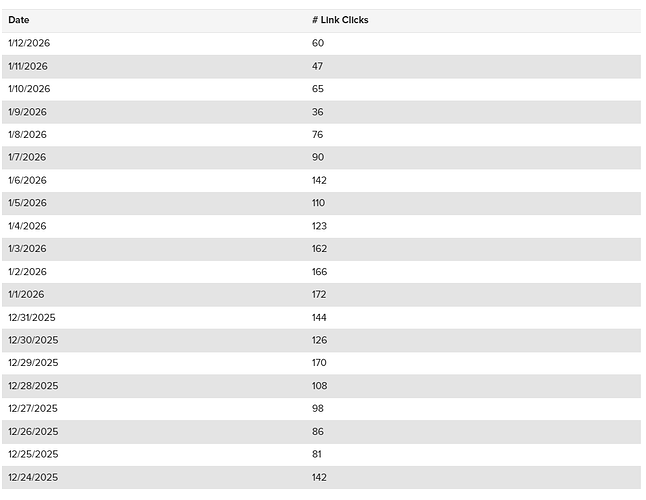Click the 12/24/2025 date cell
This screenshot has width=646, height=500.
[33, 477]
